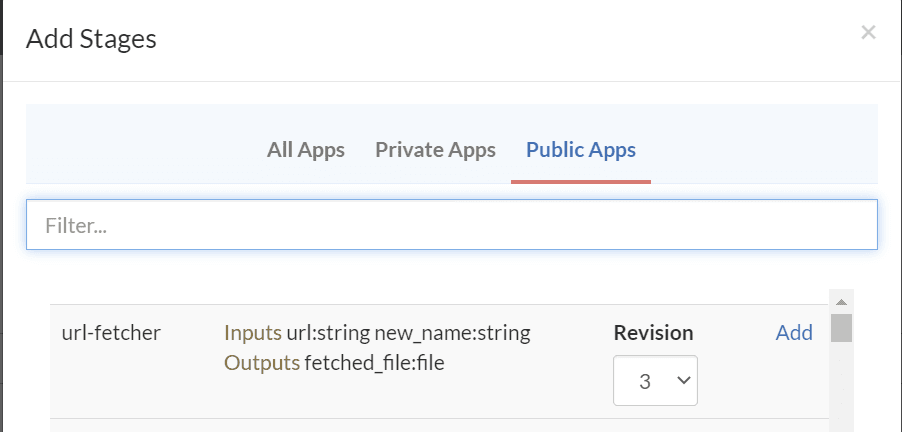Focus the Filter text field
902x432 pixels.
[x=451, y=225]
